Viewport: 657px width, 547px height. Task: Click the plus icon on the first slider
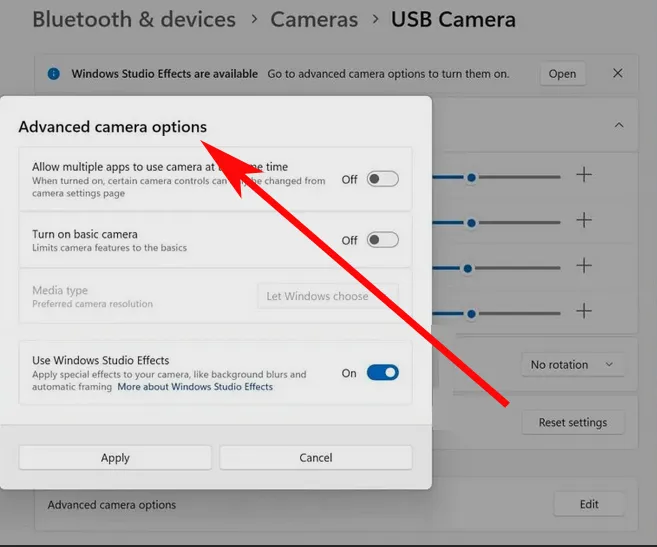[x=584, y=174]
